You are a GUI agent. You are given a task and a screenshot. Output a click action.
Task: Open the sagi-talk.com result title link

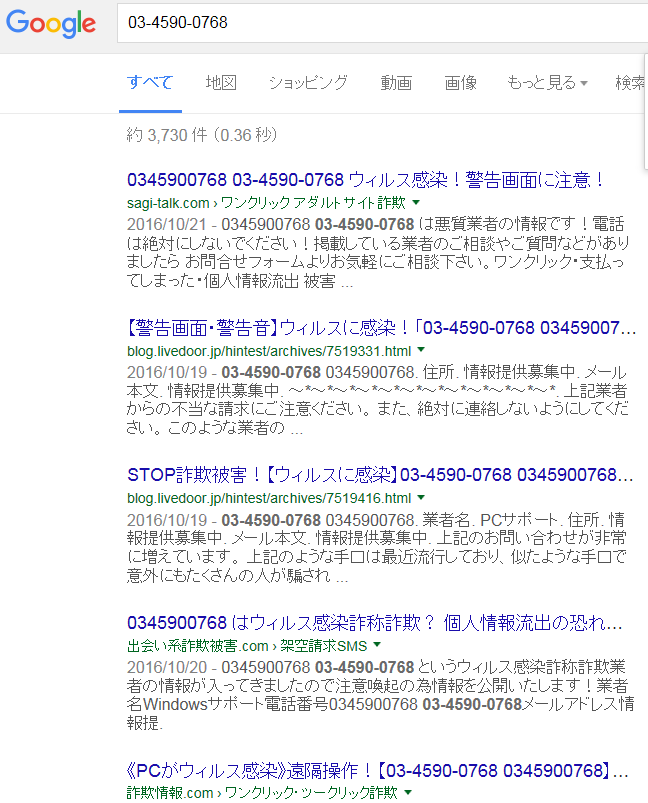click(x=366, y=180)
